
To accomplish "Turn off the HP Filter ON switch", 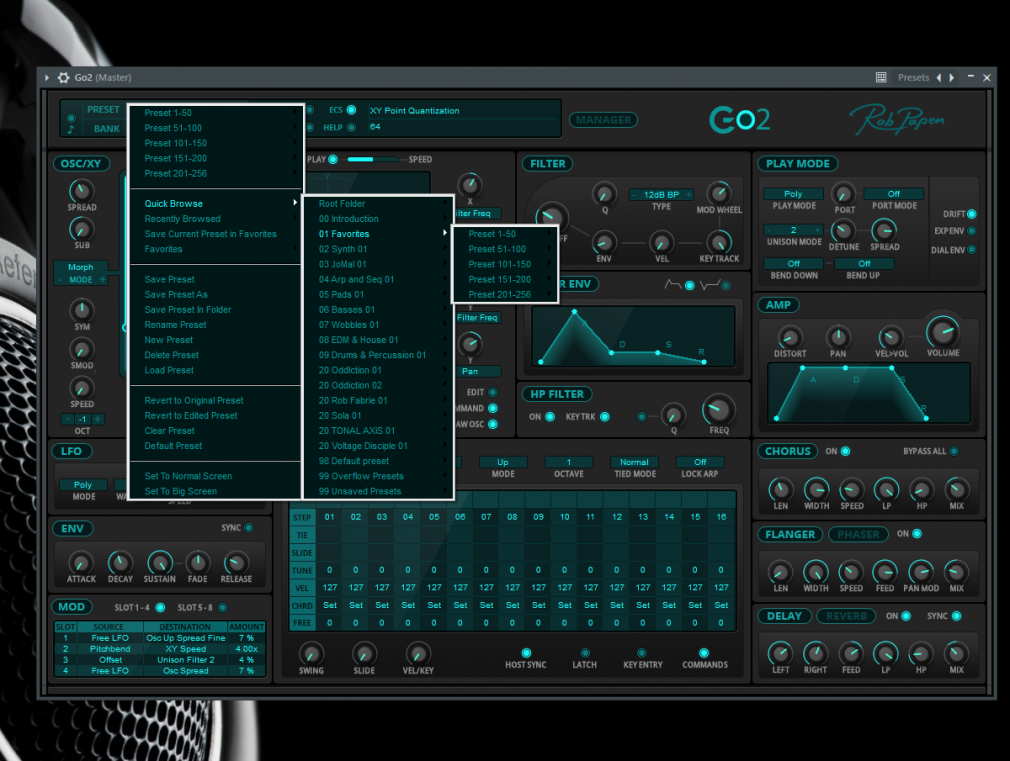I will (x=550, y=417).
